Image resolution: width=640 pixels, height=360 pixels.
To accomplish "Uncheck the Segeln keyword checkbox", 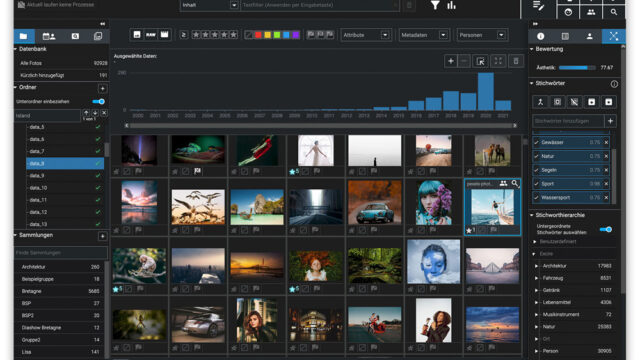I will 536,170.
